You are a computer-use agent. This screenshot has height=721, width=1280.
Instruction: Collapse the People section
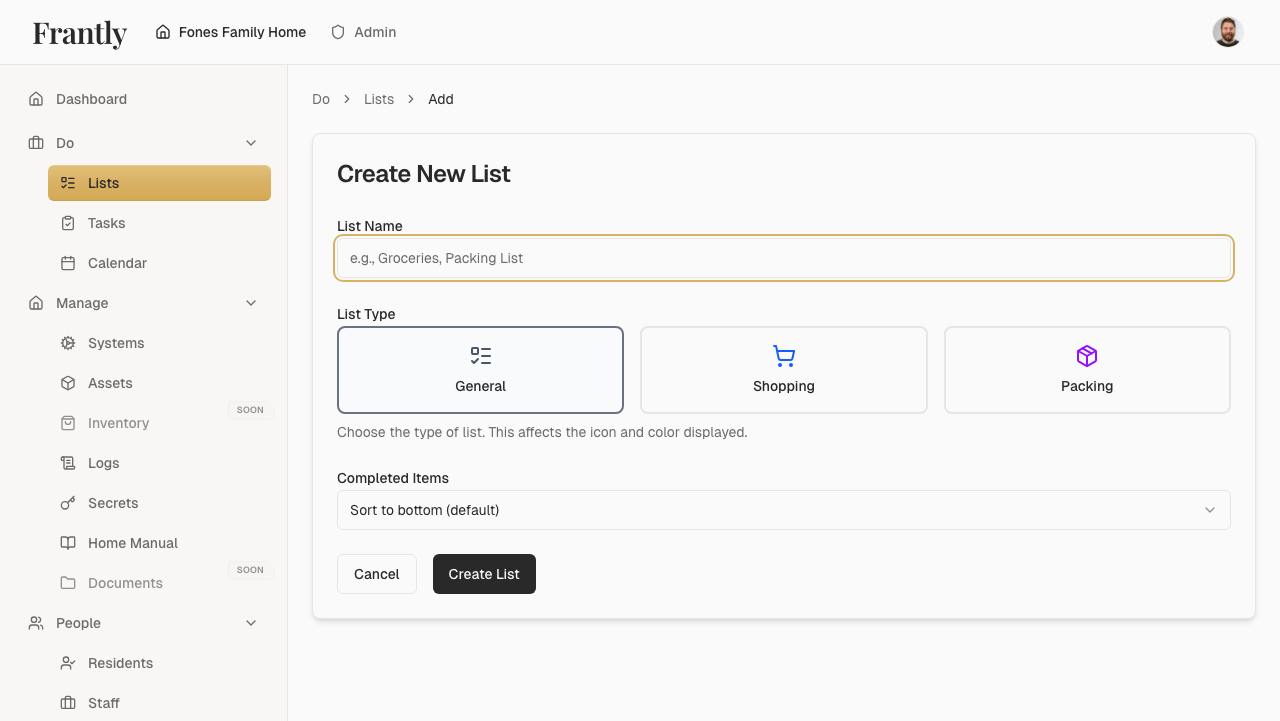pyautogui.click(x=251, y=623)
